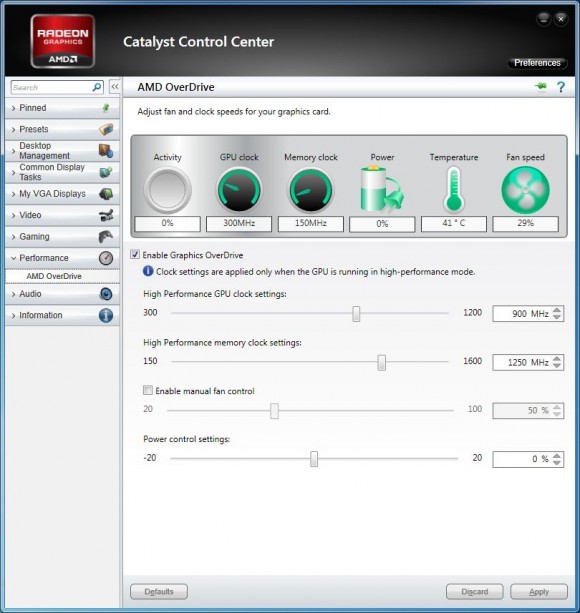Viewport: 580px width, 613px height.
Task: Click the memory clock slider handle
Action: click(382, 362)
